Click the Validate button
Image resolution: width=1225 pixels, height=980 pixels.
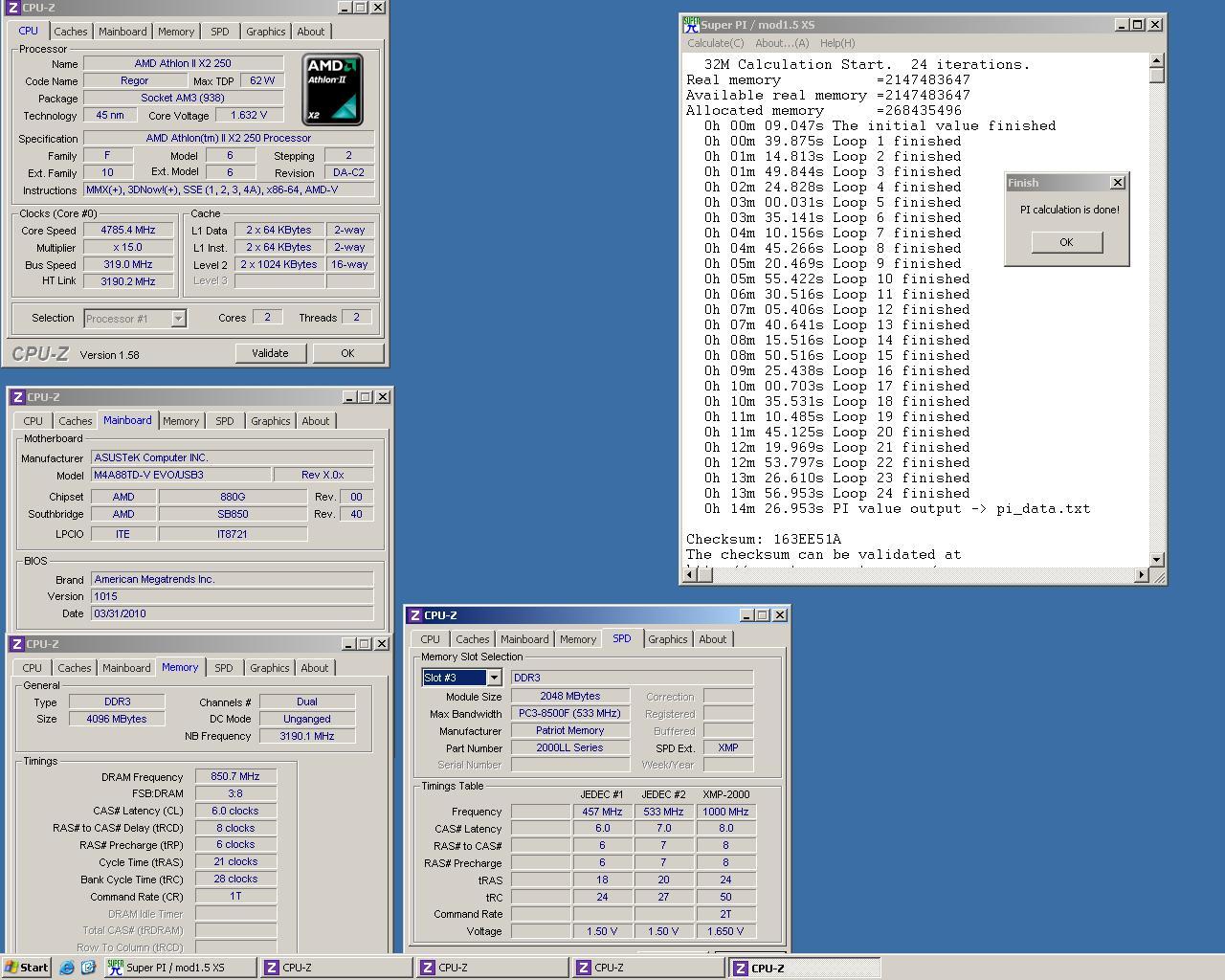[x=270, y=353]
